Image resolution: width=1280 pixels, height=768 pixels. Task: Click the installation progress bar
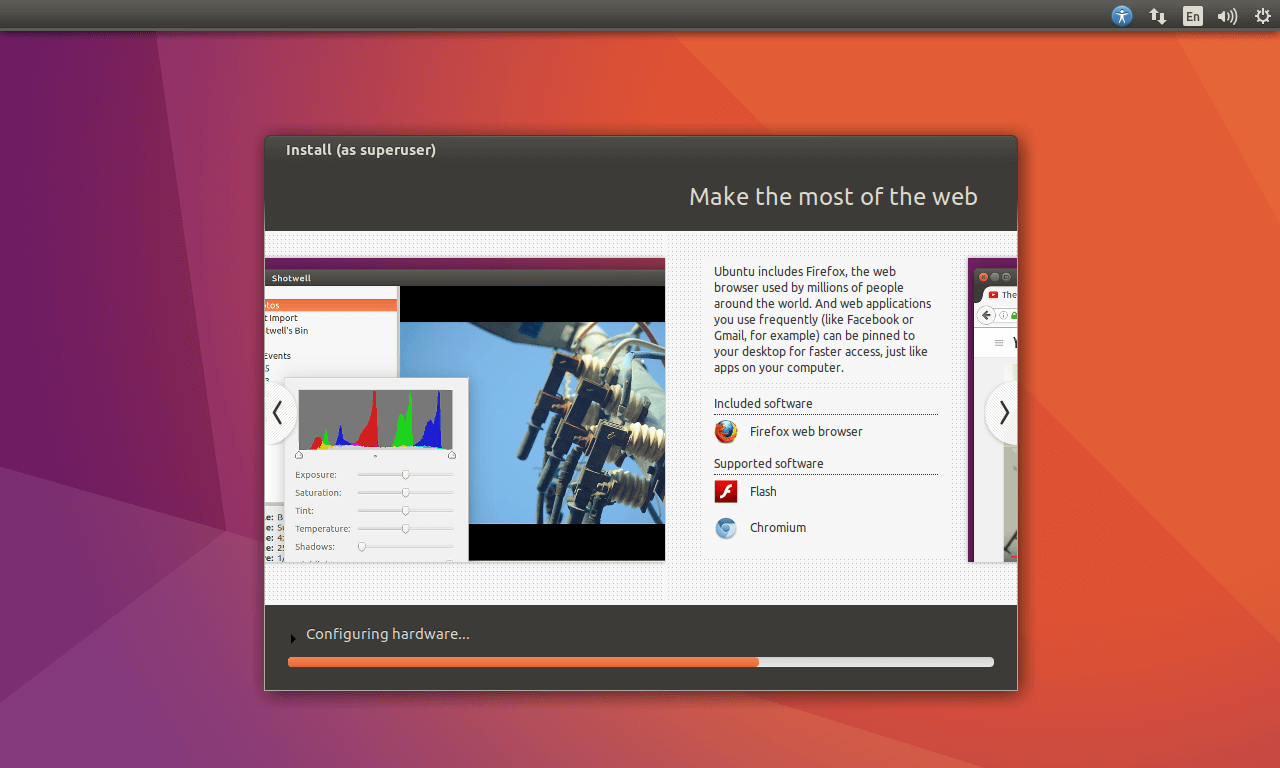click(x=640, y=661)
